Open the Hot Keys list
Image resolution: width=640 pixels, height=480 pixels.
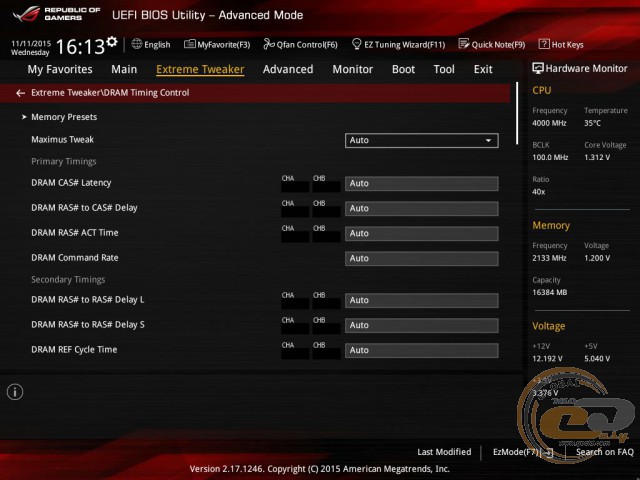click(567, 44)
